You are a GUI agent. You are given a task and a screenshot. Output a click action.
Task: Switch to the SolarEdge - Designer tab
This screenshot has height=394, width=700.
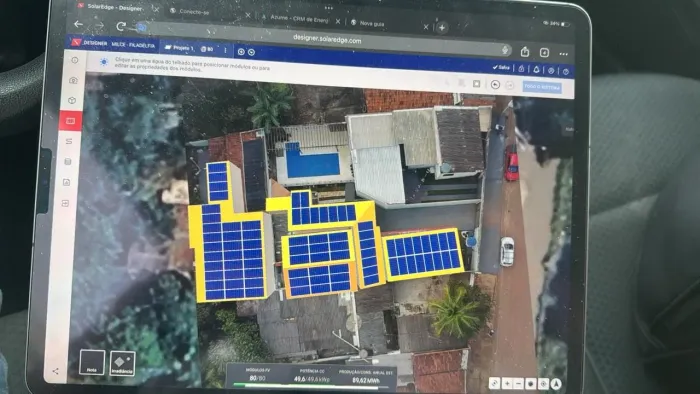click(115, 8)
